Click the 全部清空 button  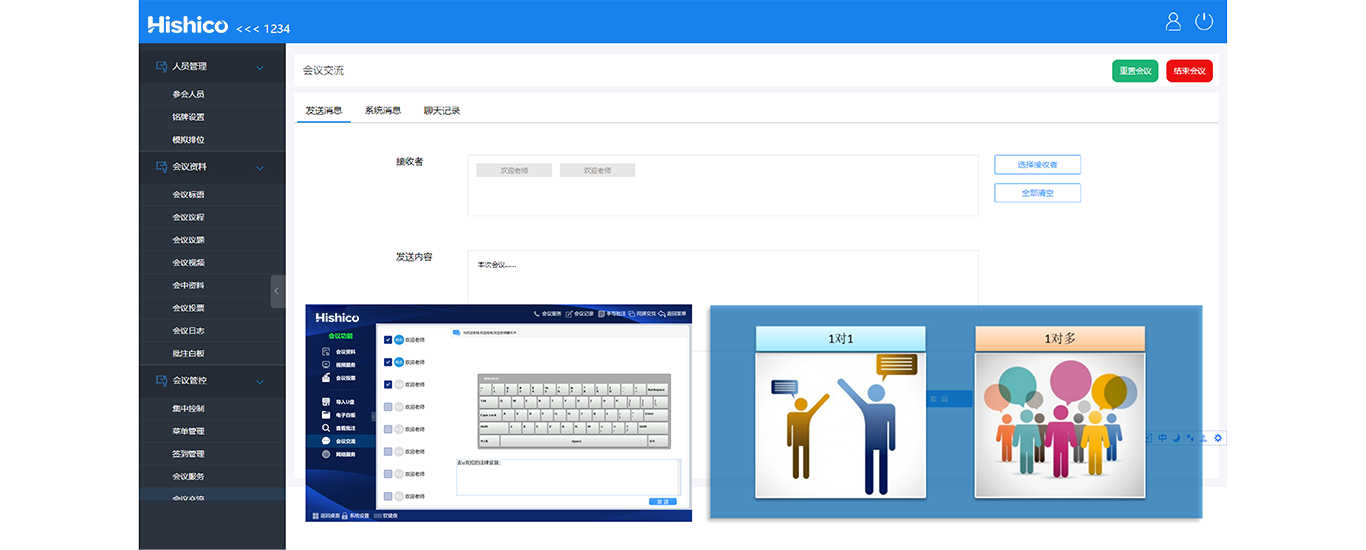(1037, 193)
